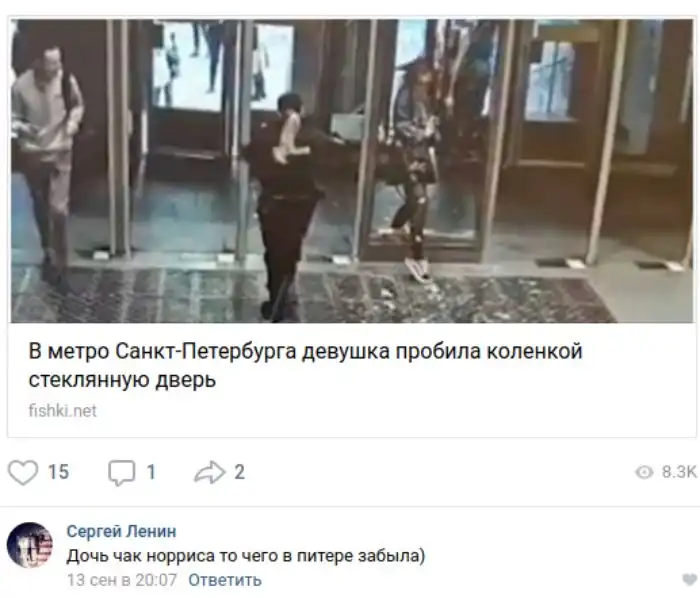Share the post with the arrow icon
The width and height of the screenshot is (700, 598).
[210, 472]
